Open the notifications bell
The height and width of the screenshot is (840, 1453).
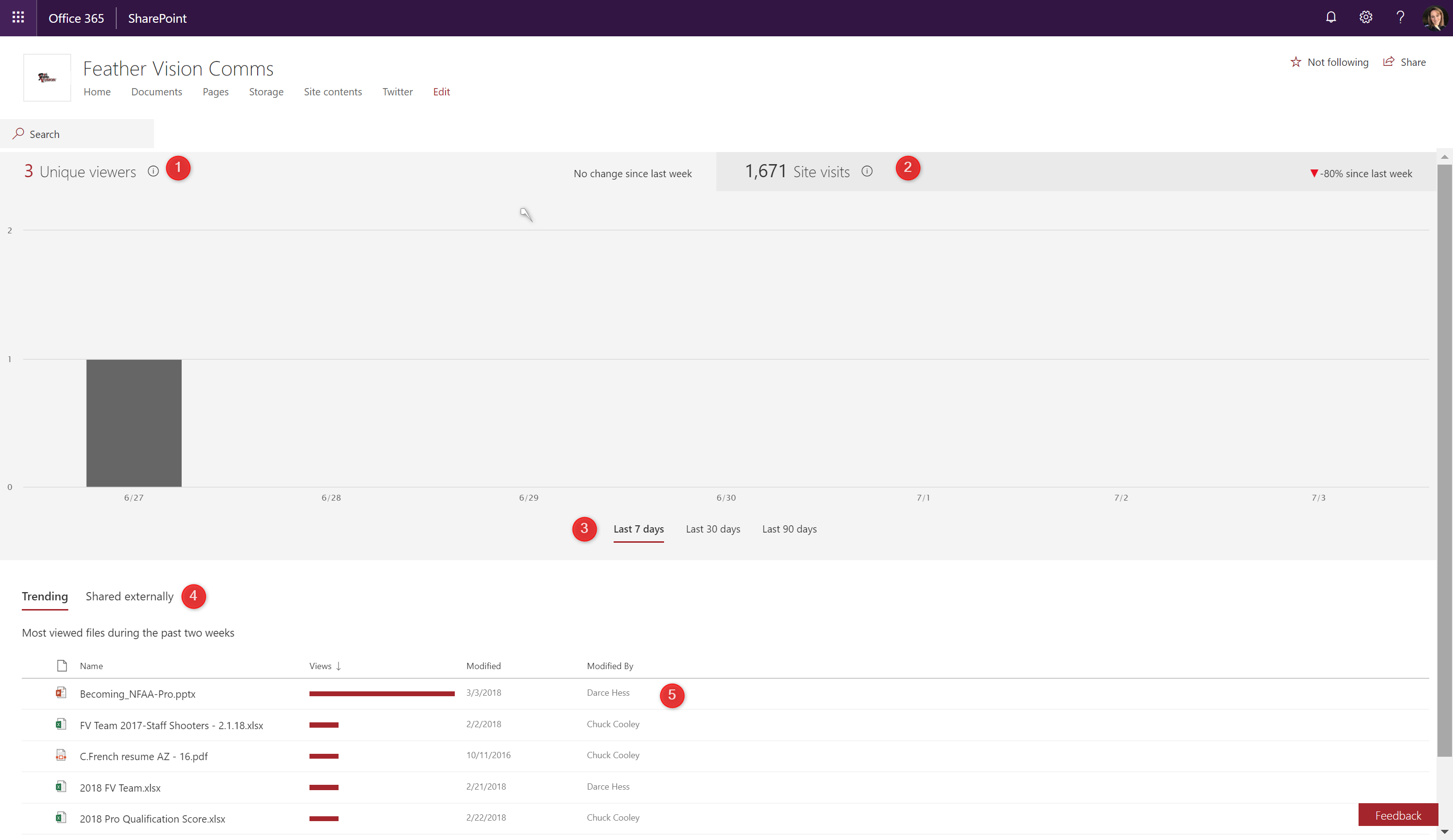tap(1331, 18)
